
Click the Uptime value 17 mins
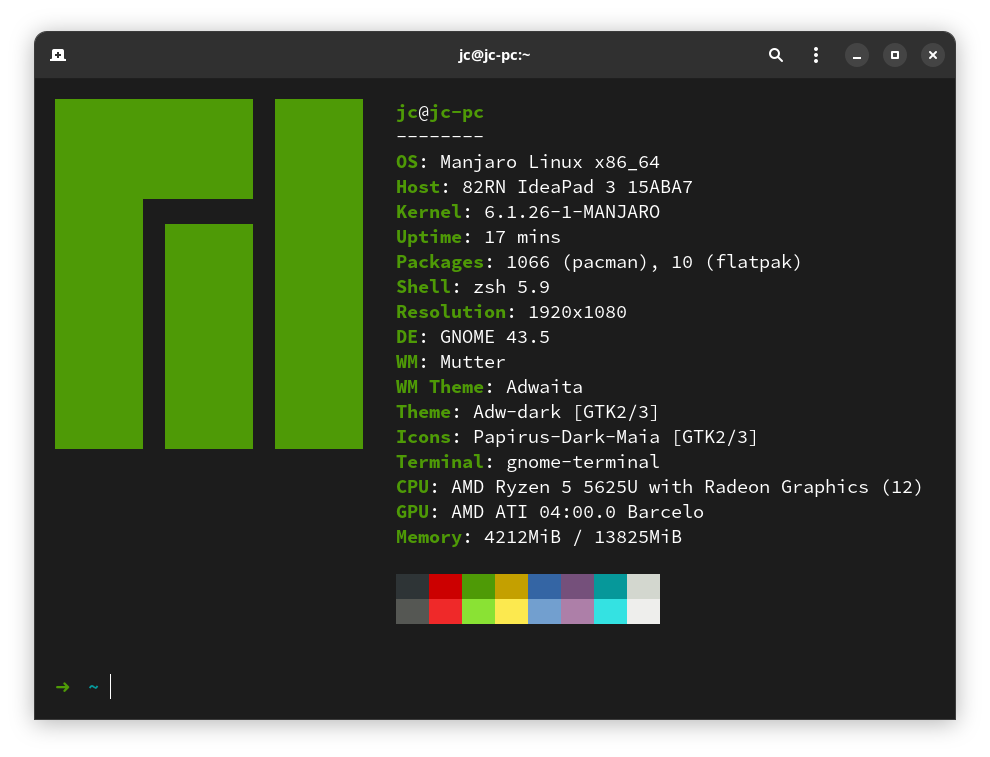coord(522,237)
